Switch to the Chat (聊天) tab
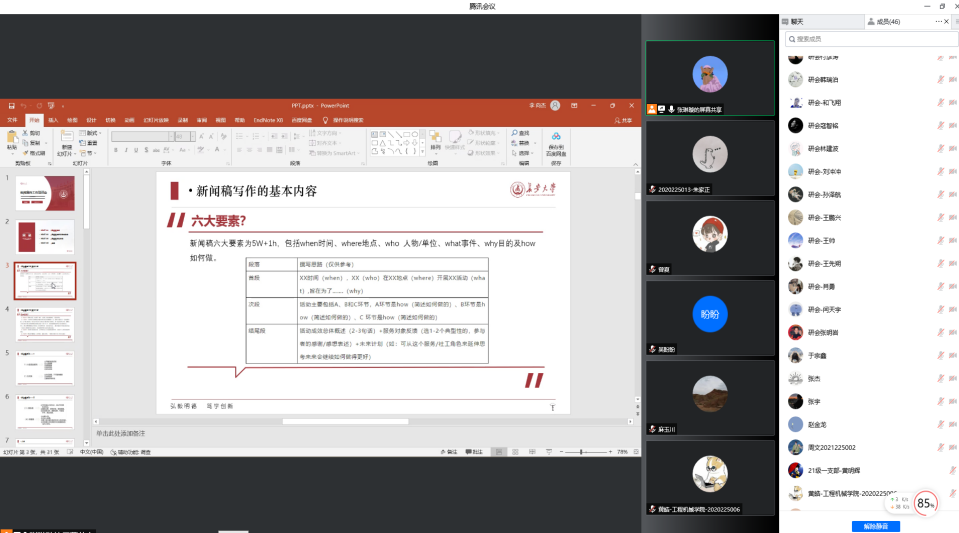The height and width of the screenshot is (533, 959). [x=797, y=21]
